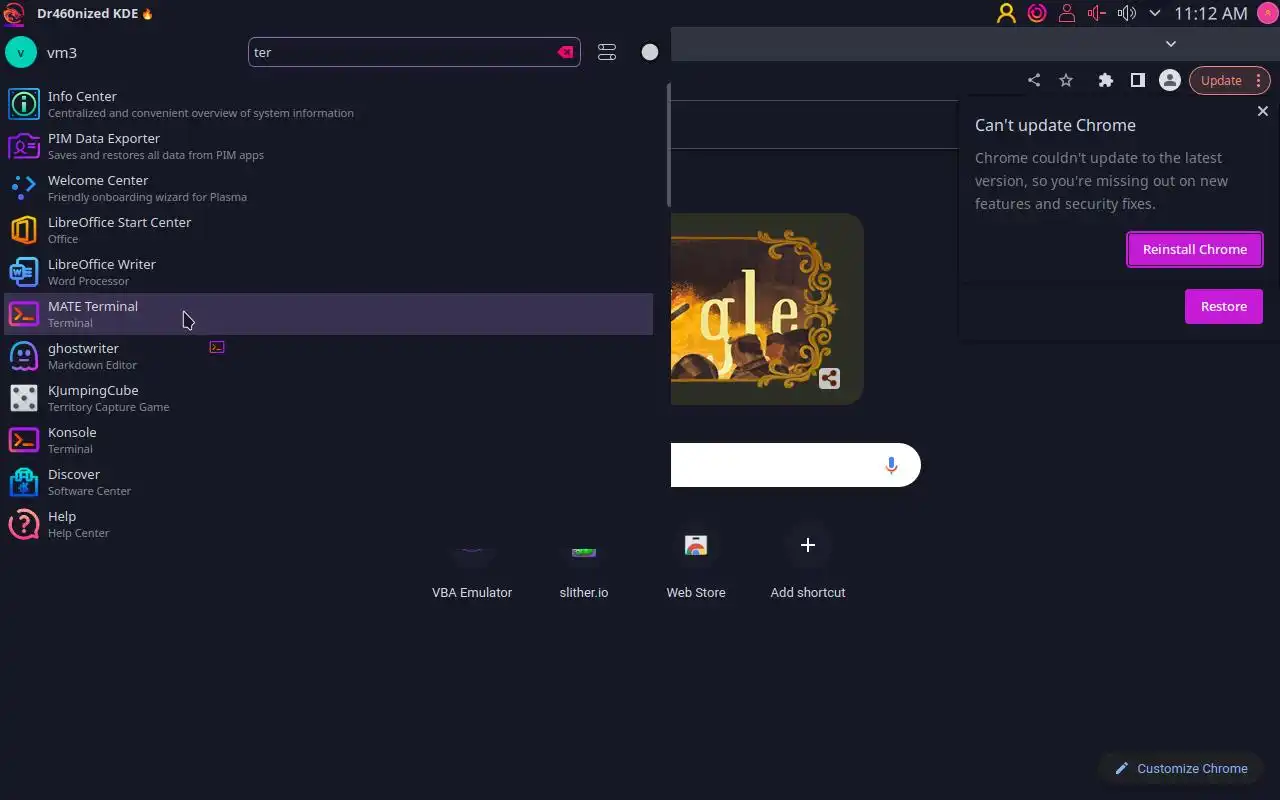This screenshot has width=1280, height=800.
Task: Open the Dr460nized KDE launcher icon
Action: [14, 14]
